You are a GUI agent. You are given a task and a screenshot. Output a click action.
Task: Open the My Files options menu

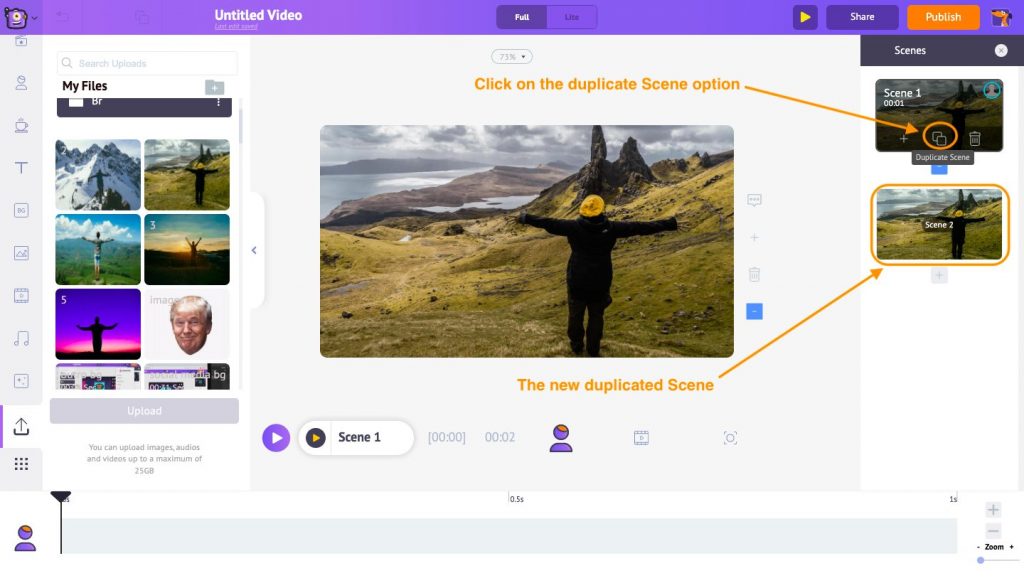click(x=215, y=87)
